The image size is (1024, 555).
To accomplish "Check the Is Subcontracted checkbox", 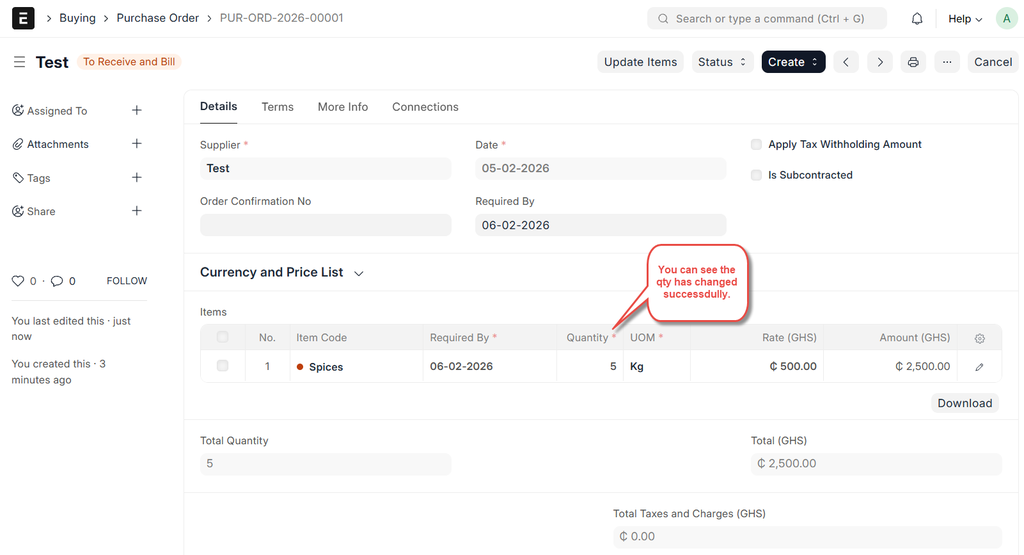I will pyautogui.click(x=756, y=175).
